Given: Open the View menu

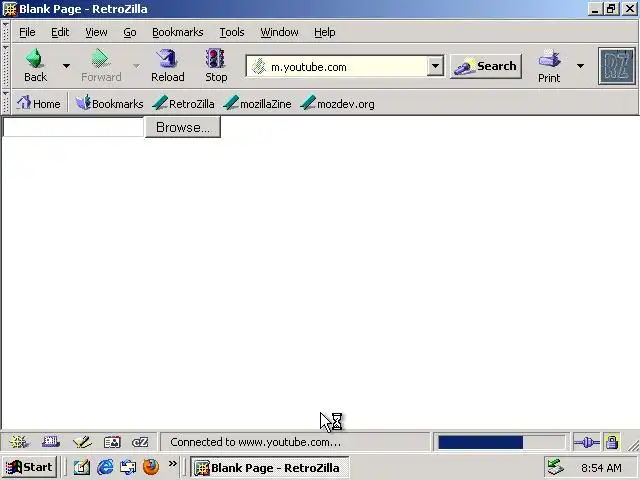Looking at the screenshot, I should 96,32.
